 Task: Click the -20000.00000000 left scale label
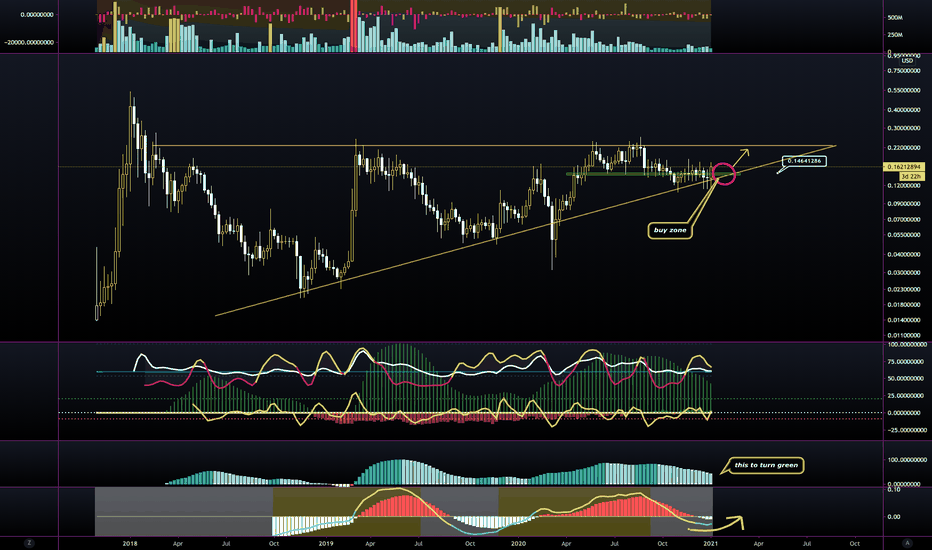[x=29, y=43]
